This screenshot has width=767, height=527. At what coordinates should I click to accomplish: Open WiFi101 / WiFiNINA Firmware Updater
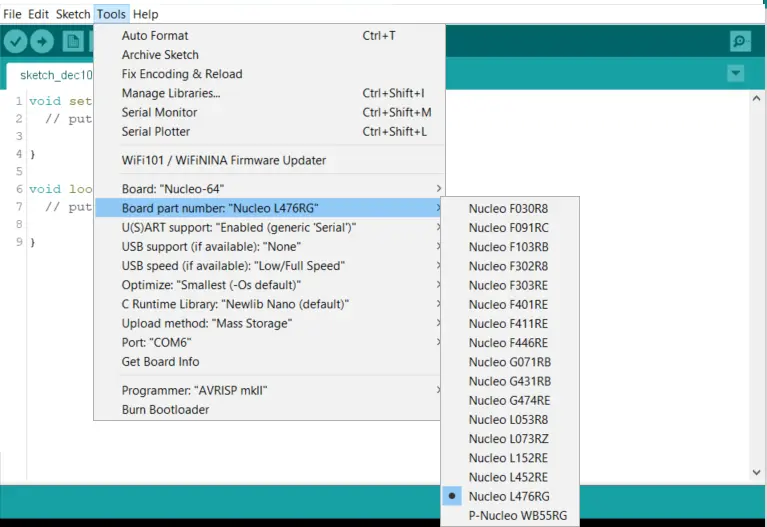tap(223, 160)
